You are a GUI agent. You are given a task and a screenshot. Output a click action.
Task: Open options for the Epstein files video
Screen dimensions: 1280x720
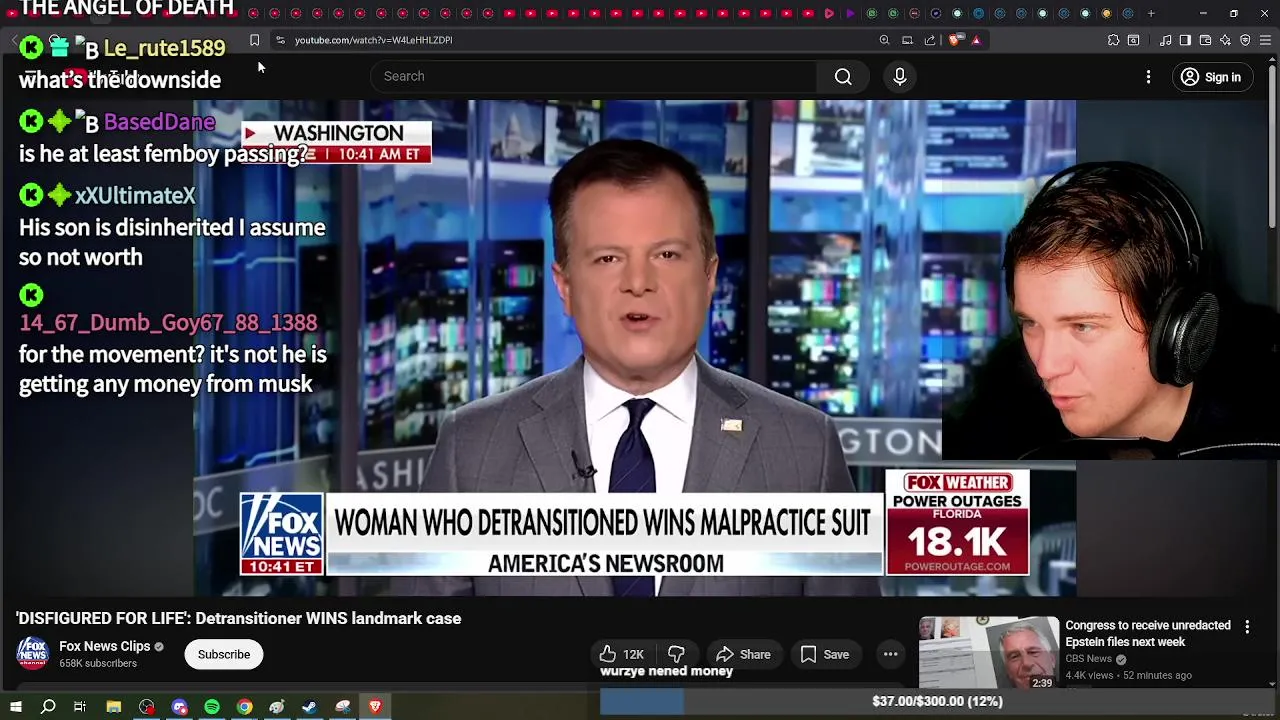1247,627
